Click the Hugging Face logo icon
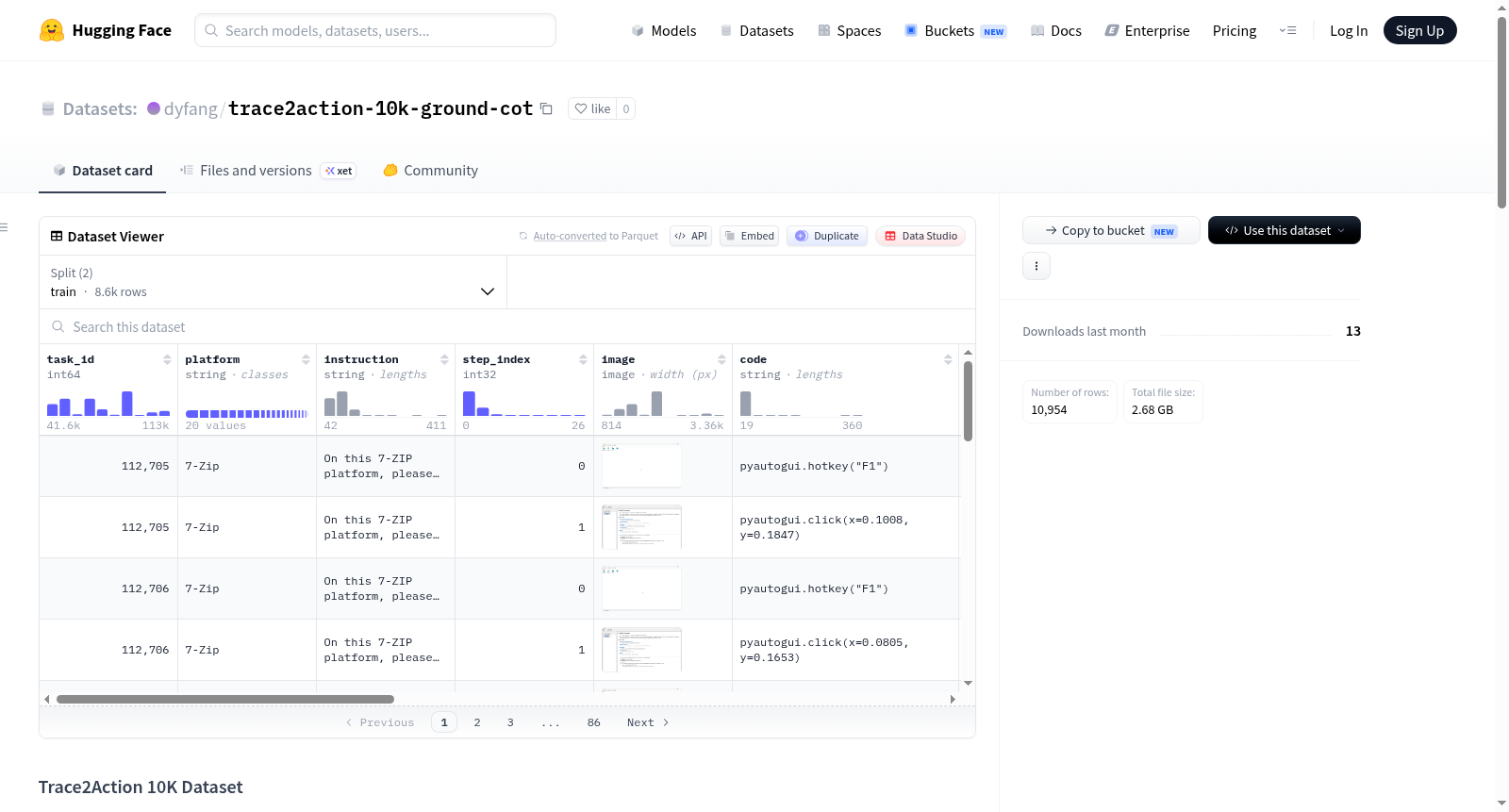This screenshot has width=1509, height=812. [52, 30]
